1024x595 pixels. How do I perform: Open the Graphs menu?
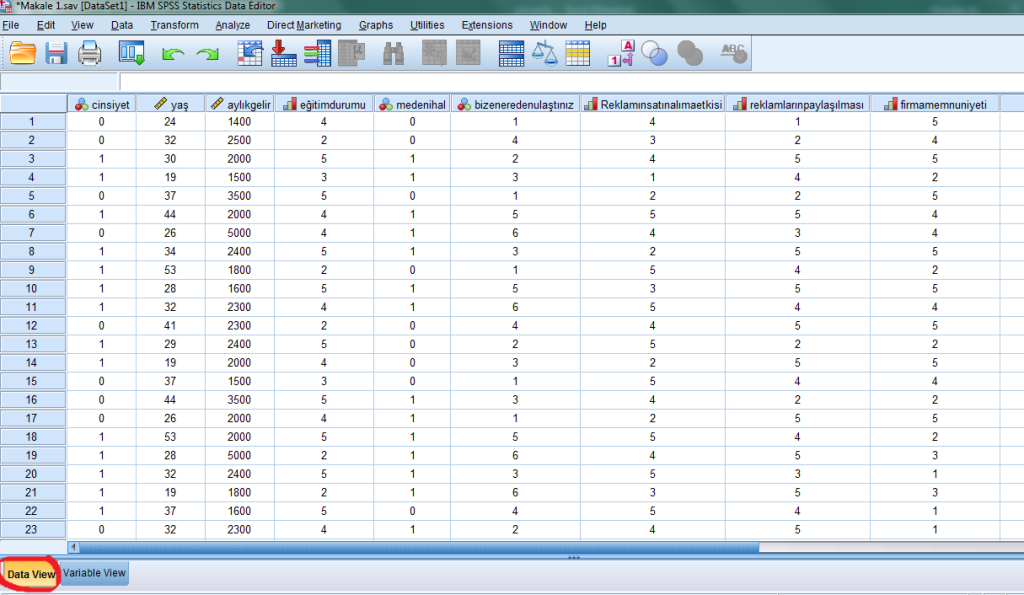(374, 25)
